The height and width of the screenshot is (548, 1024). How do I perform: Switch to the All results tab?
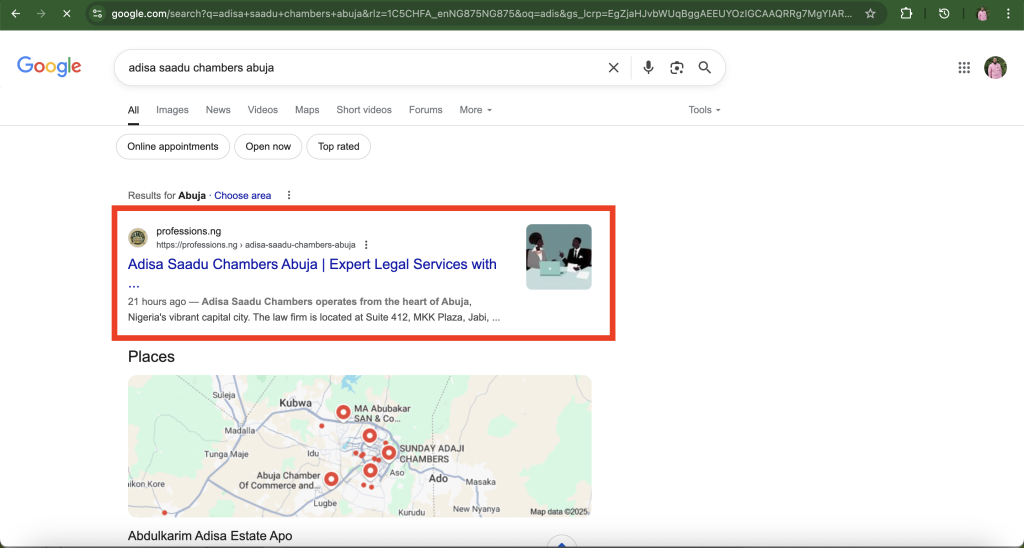133,110
